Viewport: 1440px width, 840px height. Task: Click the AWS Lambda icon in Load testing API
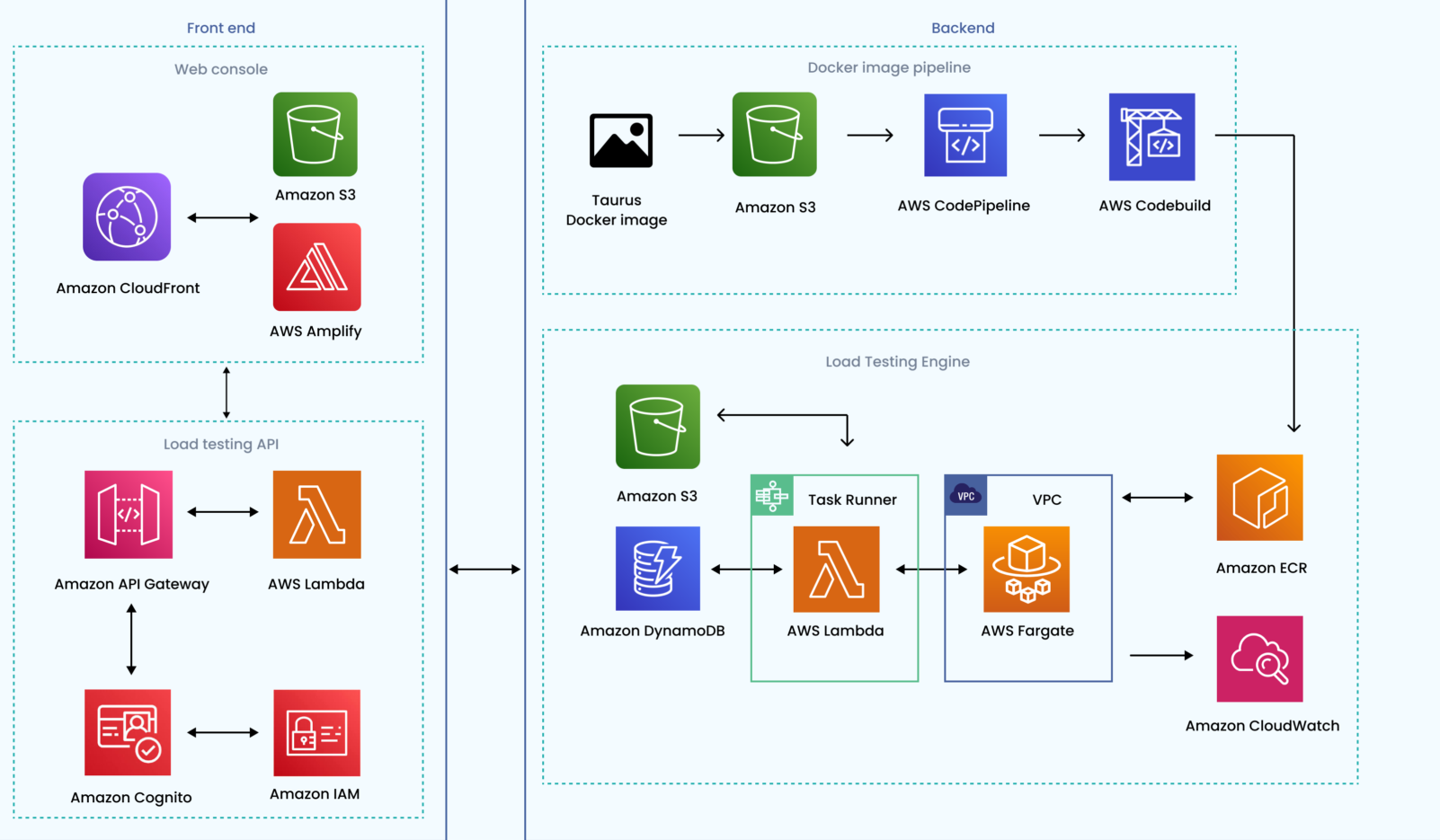[x=317, y=515]
